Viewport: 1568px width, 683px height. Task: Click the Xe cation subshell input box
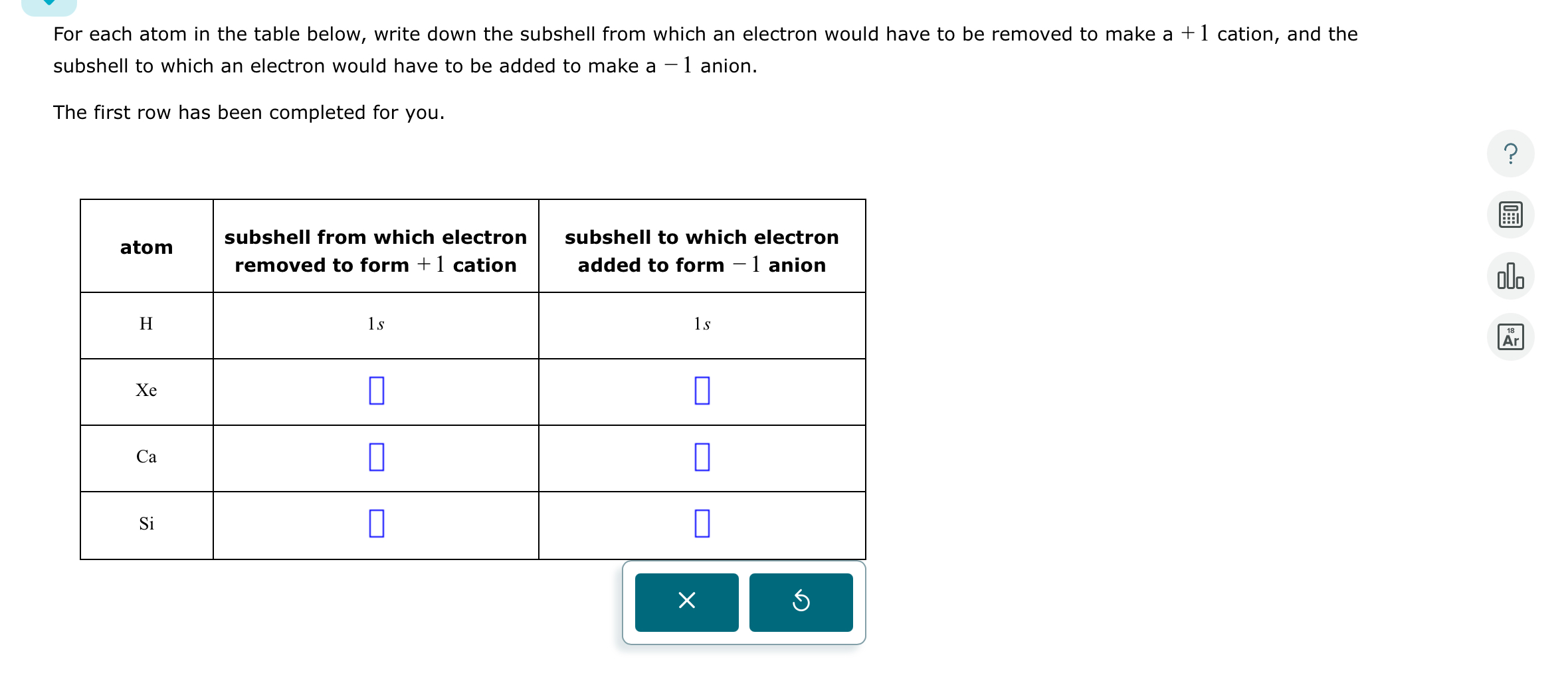pos(376,391)
